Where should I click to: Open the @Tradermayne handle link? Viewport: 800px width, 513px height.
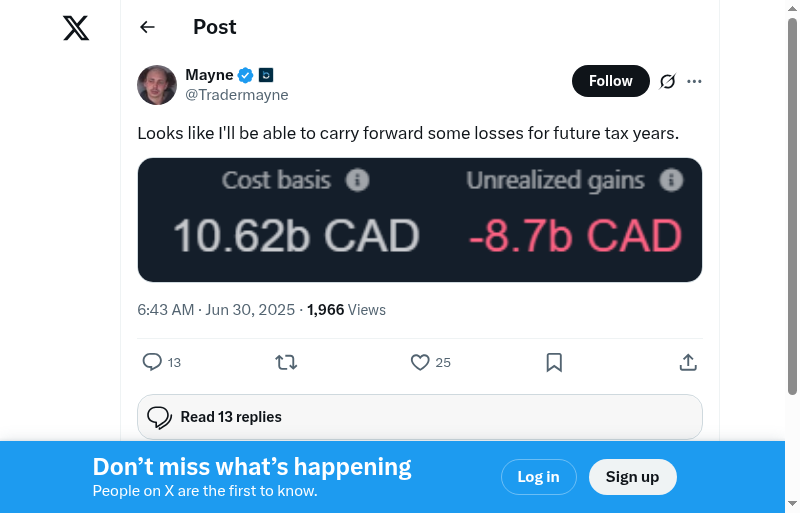point(237,95)
